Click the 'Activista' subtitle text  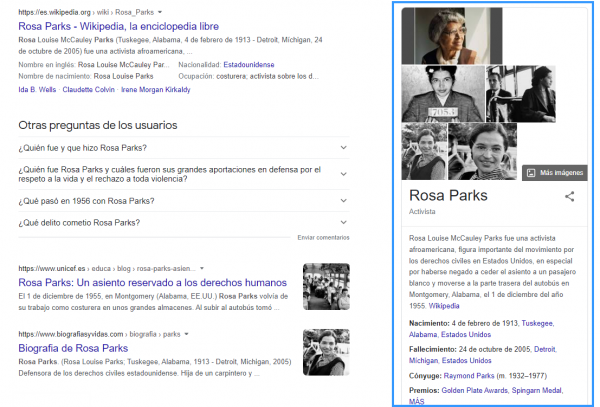(x=422, y=212)
